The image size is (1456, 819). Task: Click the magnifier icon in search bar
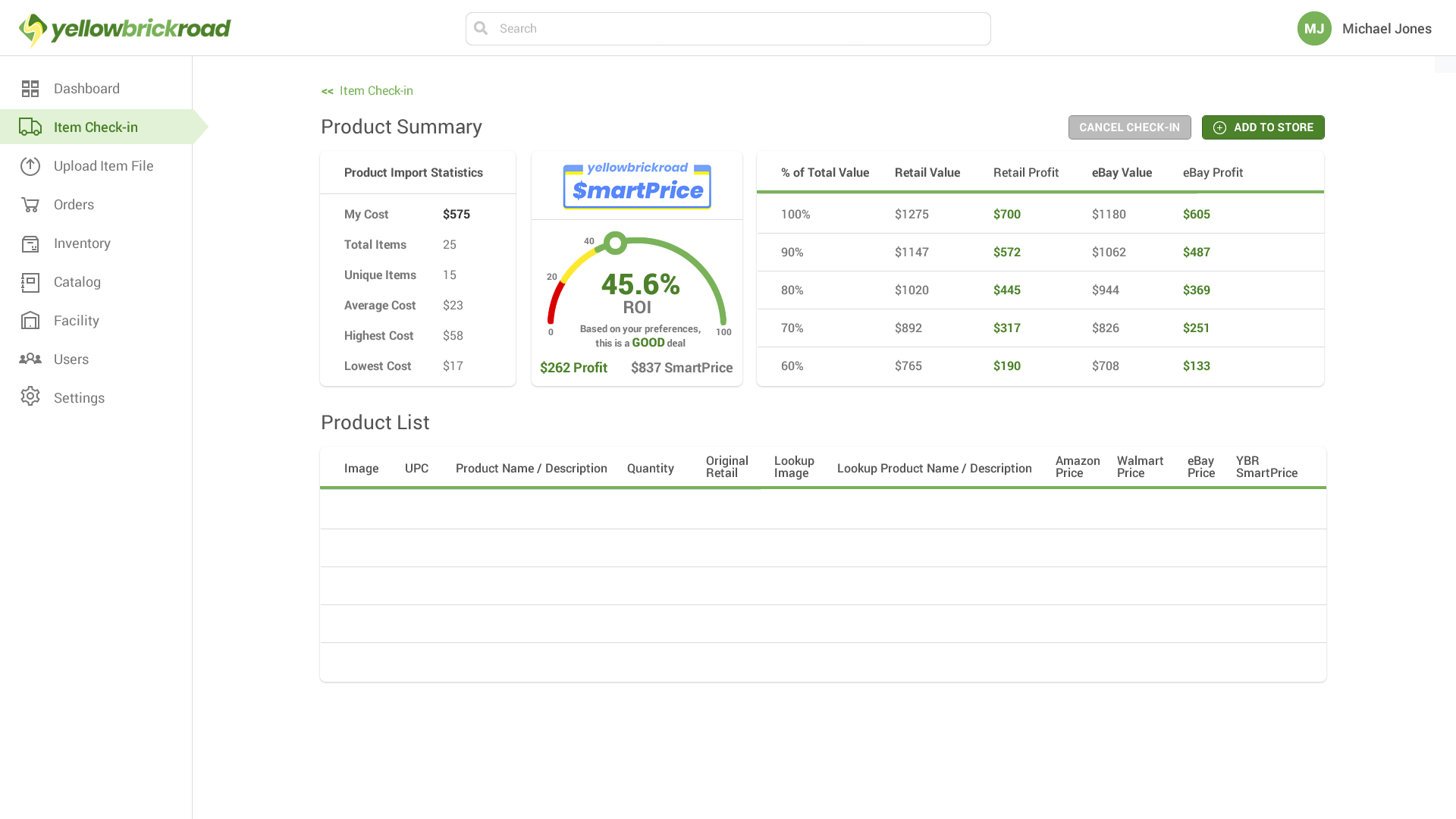click(x=481, y=29)
